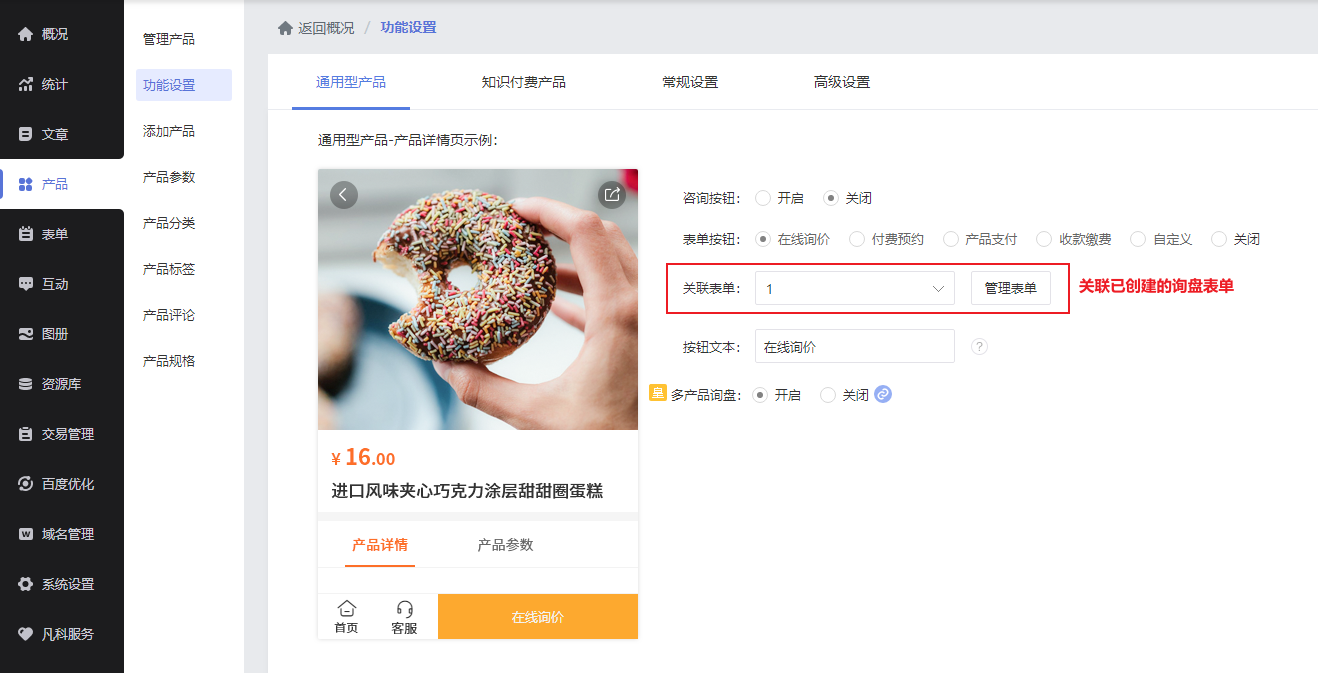This screenshot has height=673, width=1318.
Task: Switch to the 知识付费产品 tab
Action: point(524,82)
